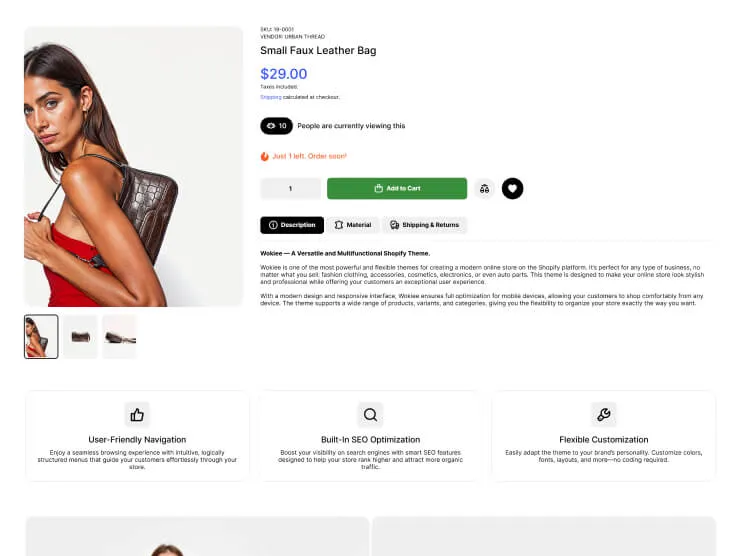
Task: Select the third bag strap thumbnail
Action: click(119, 337)
